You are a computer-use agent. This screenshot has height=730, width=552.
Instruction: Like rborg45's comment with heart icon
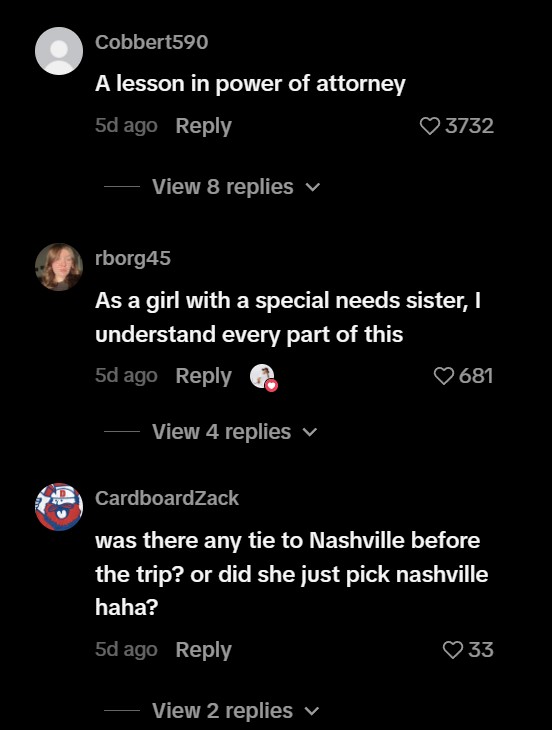click(444, 376)
